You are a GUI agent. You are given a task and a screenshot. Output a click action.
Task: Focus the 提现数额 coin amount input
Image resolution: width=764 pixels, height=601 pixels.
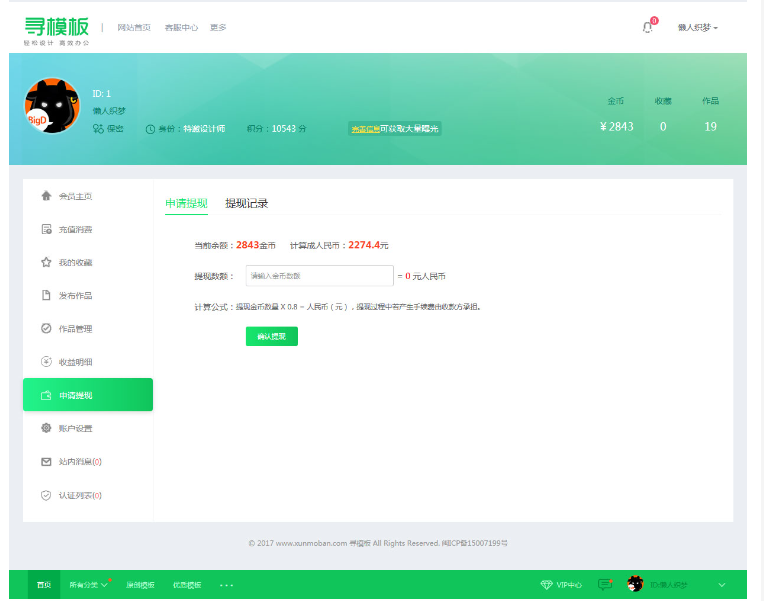320,276
